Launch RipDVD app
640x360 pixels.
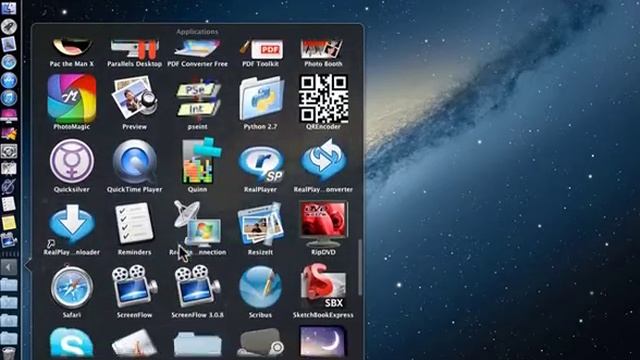tap(323, 224)
